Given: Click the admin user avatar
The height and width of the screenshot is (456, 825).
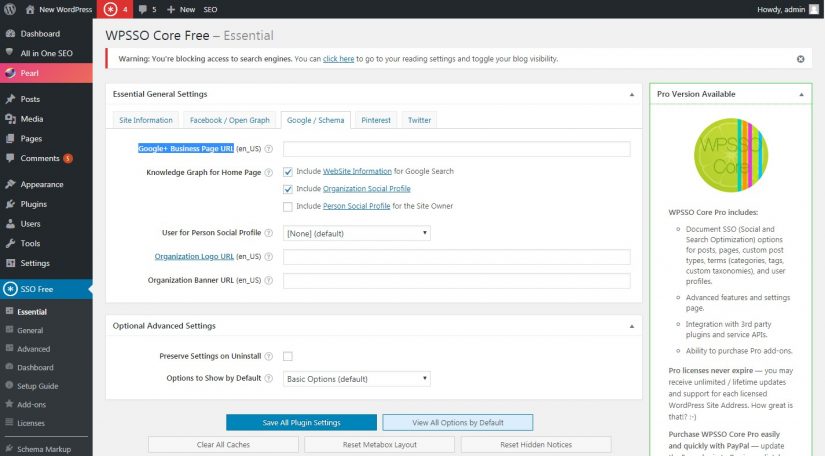Looking at the screenshot, I should click(814, 9).
